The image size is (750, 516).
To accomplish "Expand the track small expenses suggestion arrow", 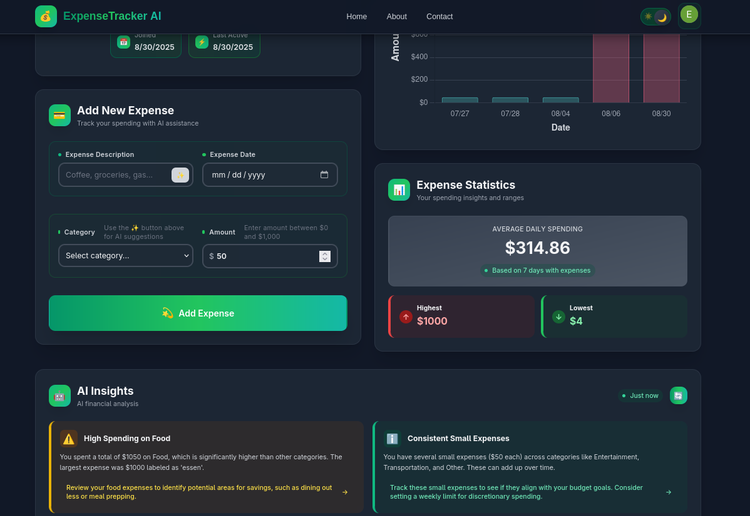I will [x=669, y=492].
